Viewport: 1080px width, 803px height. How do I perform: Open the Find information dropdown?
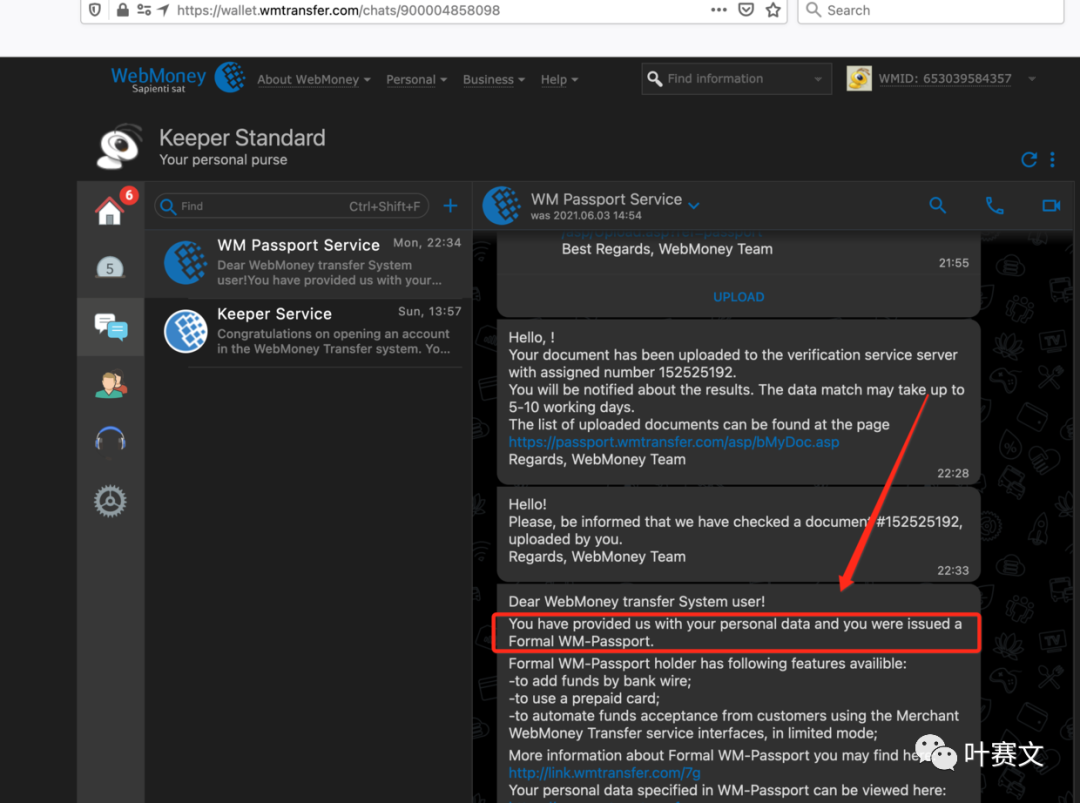click(818, 79)
